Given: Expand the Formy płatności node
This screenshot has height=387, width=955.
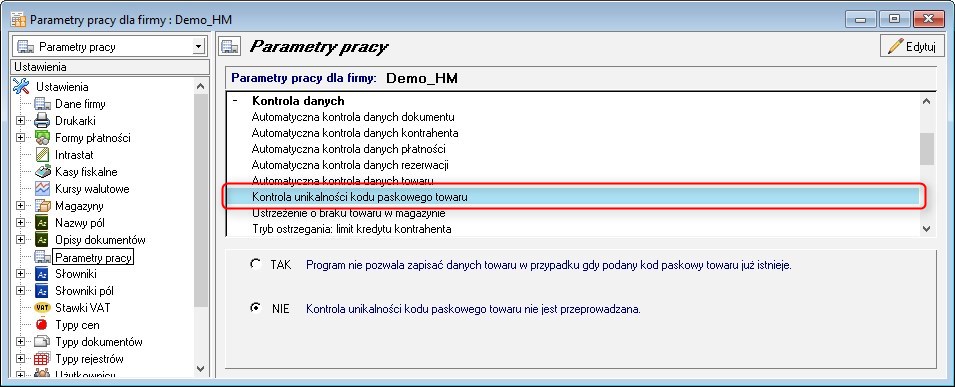Looking at the screenshot, I should point(21,138).
